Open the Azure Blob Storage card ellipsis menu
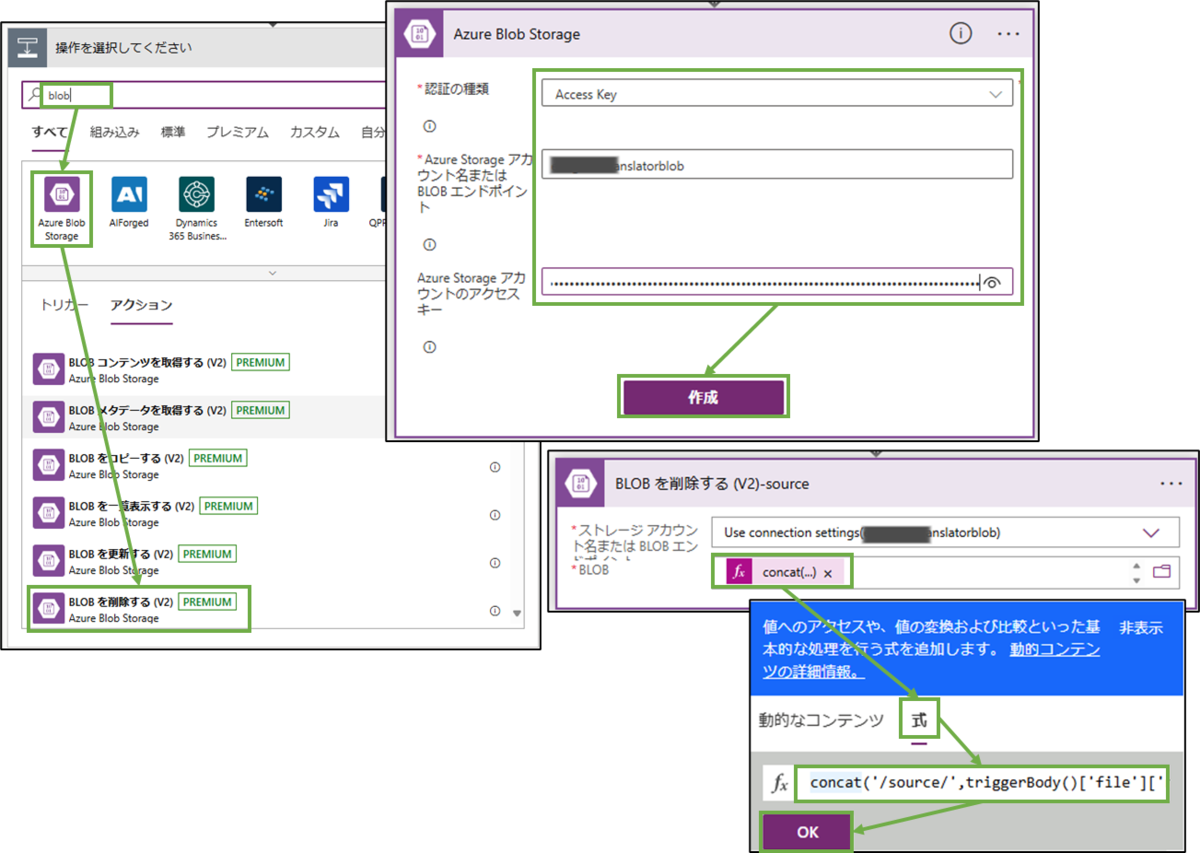This screenshot has height=853, width=1200. [1009, 34]
